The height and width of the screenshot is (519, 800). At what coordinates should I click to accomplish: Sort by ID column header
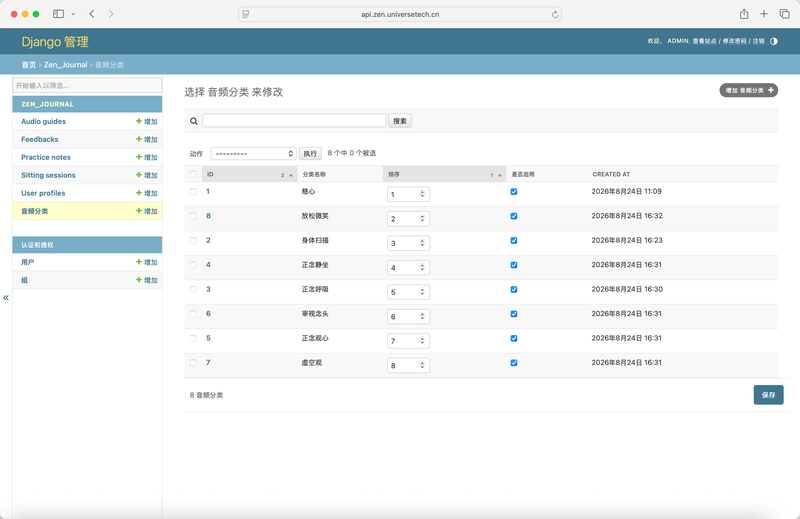[x=210, y=175]
